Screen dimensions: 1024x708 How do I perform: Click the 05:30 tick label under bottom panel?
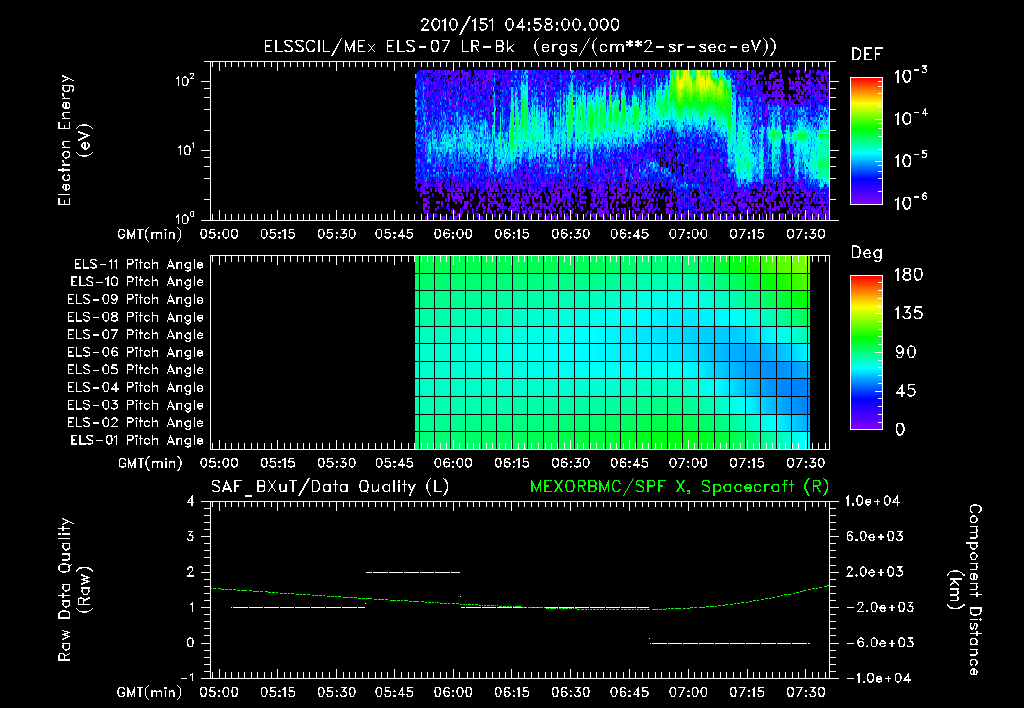pyautogui.click(x=336, y=692)
